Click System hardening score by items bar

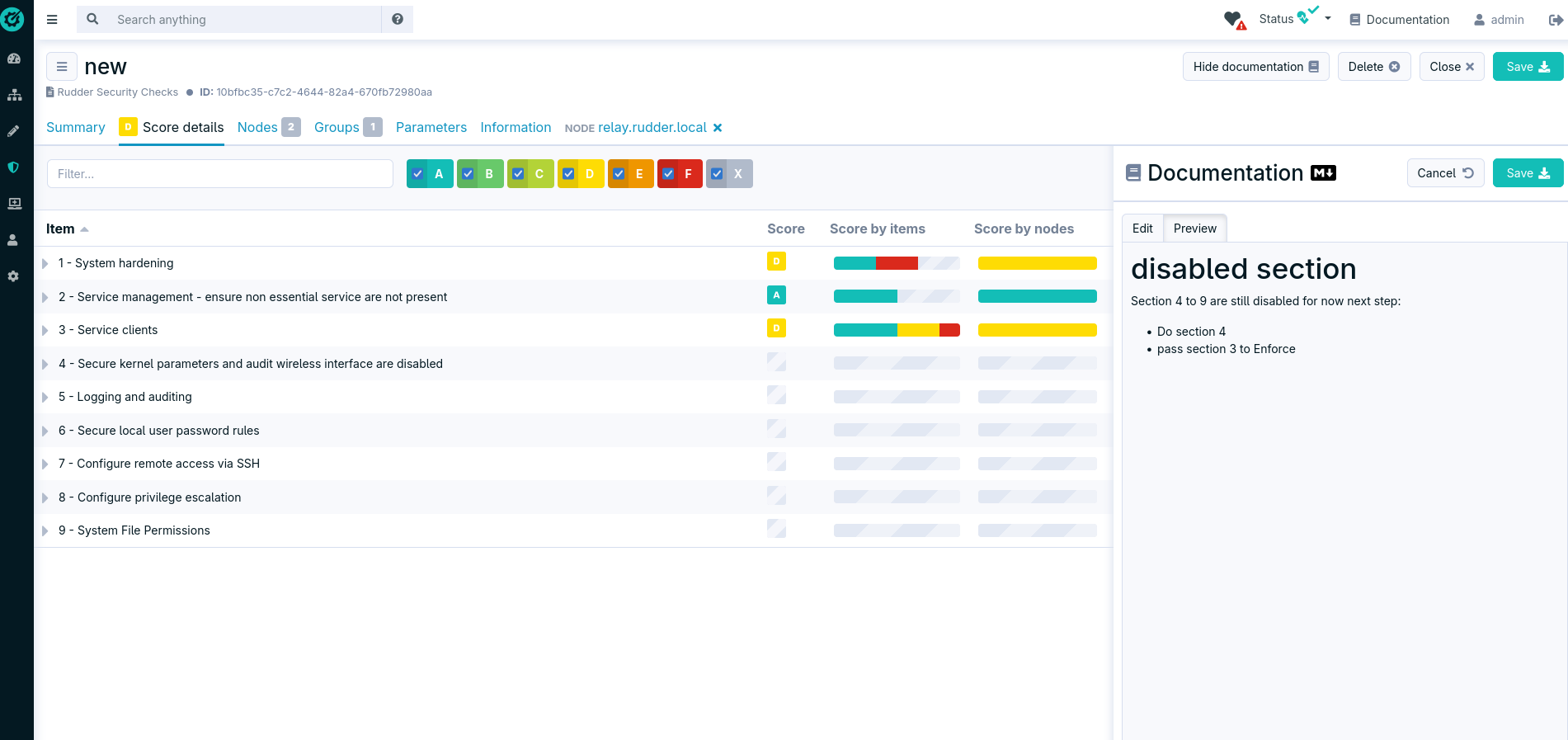tap(896, 263)
